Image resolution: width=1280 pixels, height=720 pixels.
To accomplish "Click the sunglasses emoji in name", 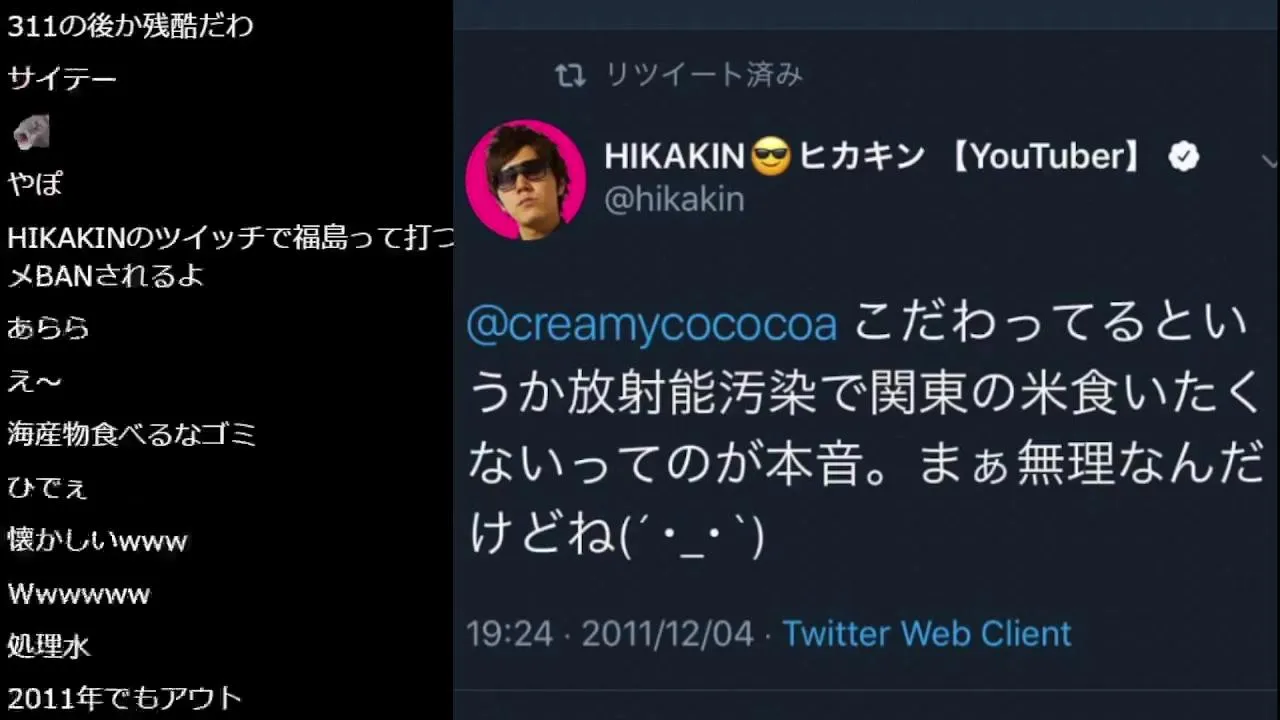I will [770, 157].
